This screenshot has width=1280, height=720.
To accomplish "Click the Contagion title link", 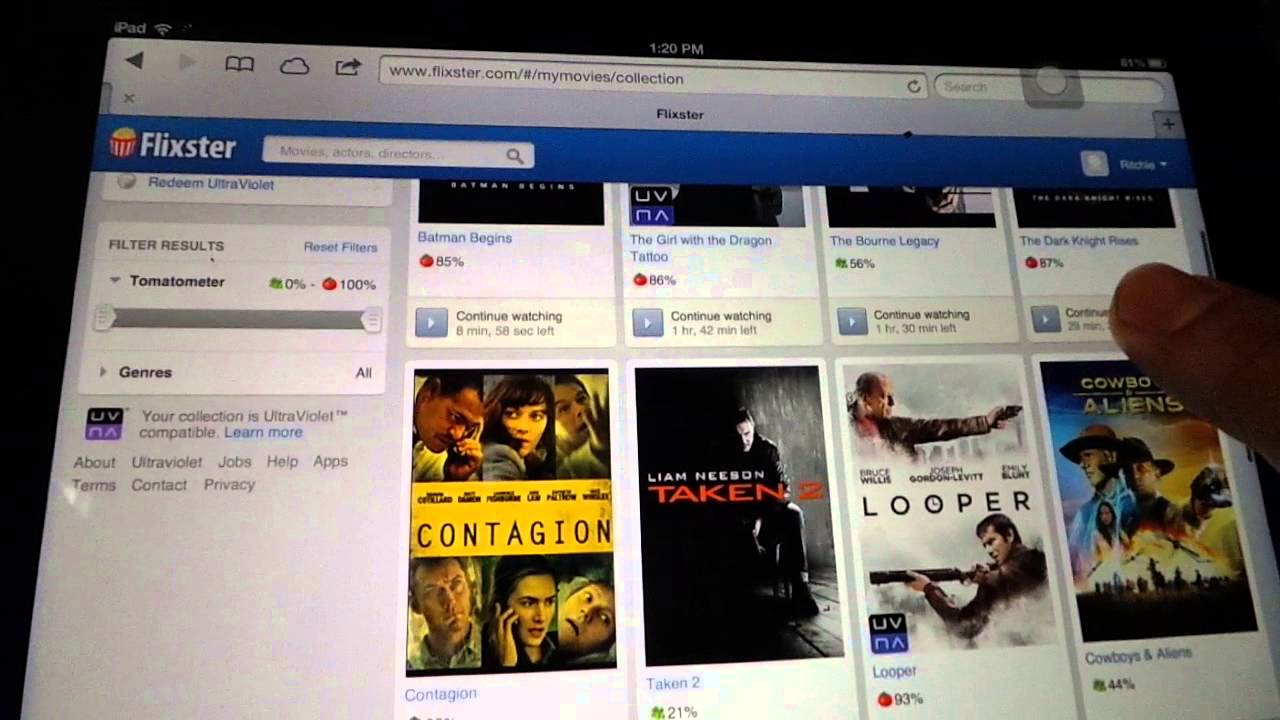I will pyautogui.click(x=440, y=694).
